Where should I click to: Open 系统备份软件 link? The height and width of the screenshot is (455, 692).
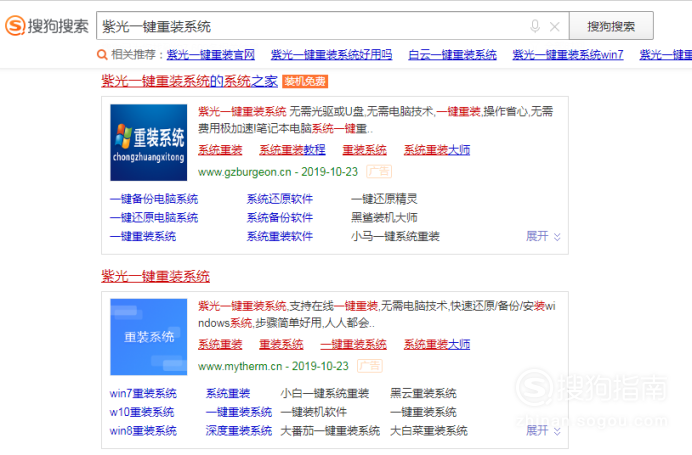[x=280, y=218]
